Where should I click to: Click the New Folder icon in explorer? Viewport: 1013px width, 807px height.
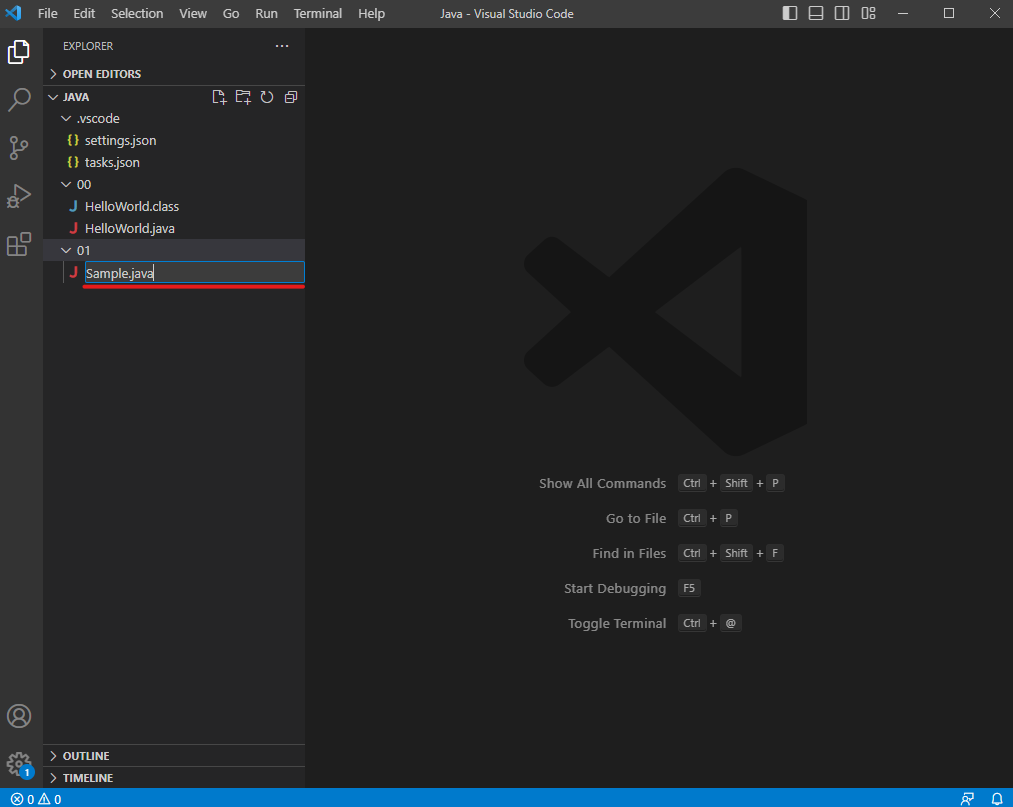(x=243, y=97)
